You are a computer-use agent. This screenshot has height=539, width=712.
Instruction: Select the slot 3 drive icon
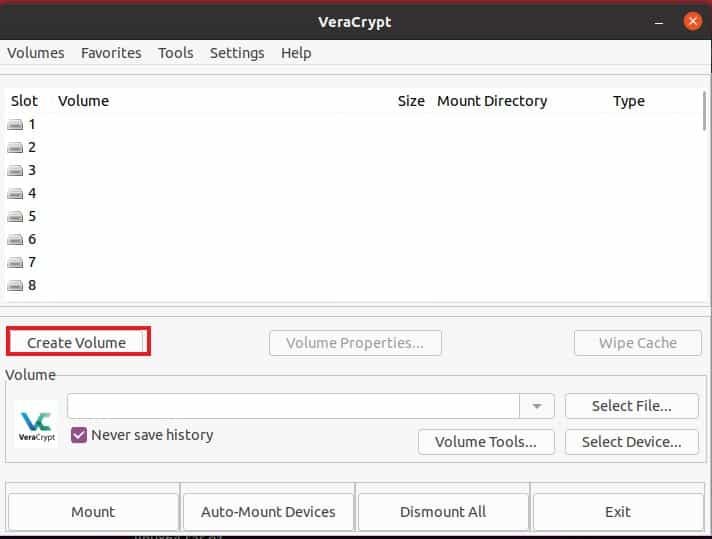click(15, 170)
